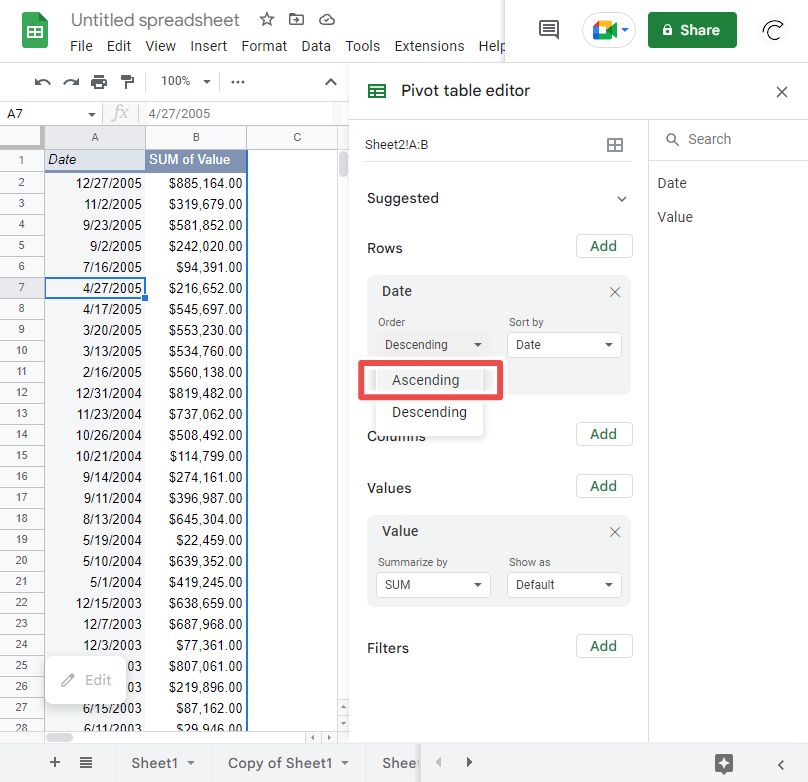Activate the Paint format tool
The width and height of the screenshot is (808, 782).
click(x=127, y=82)
